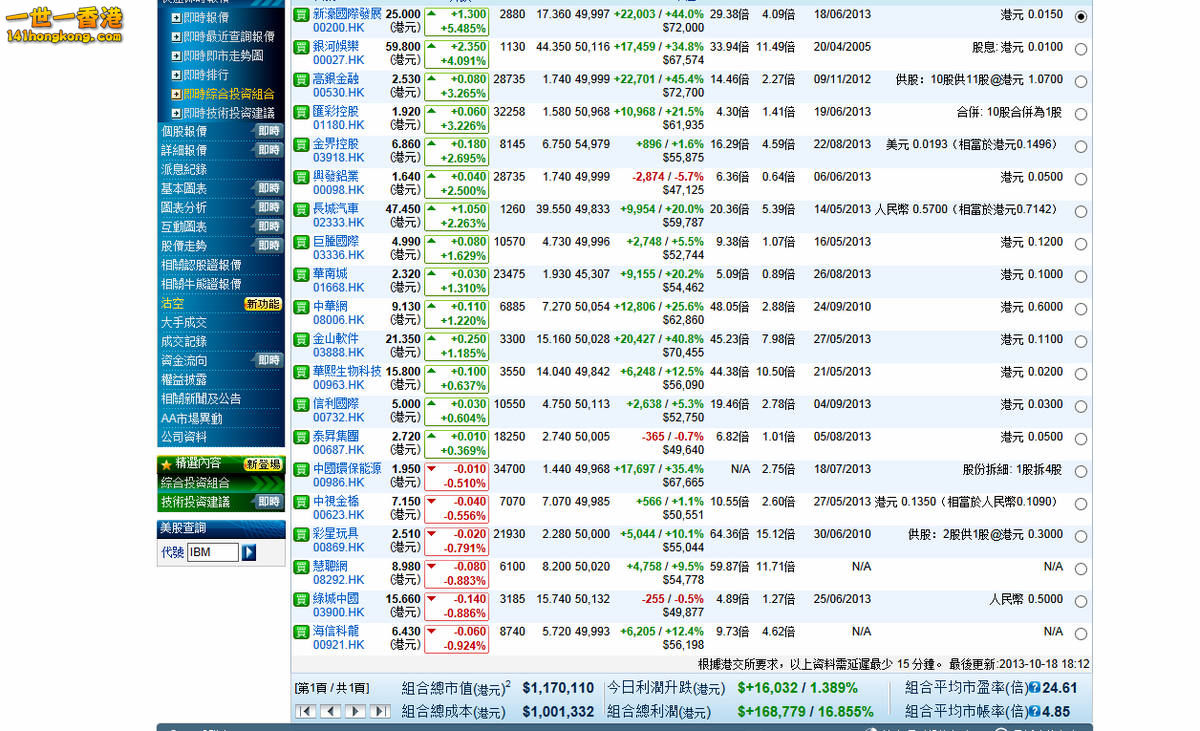The width and height of the screenshot is (1200, 731).
Task: Click stock name 長城汽車 link
Action: click(x=336, y=209)
